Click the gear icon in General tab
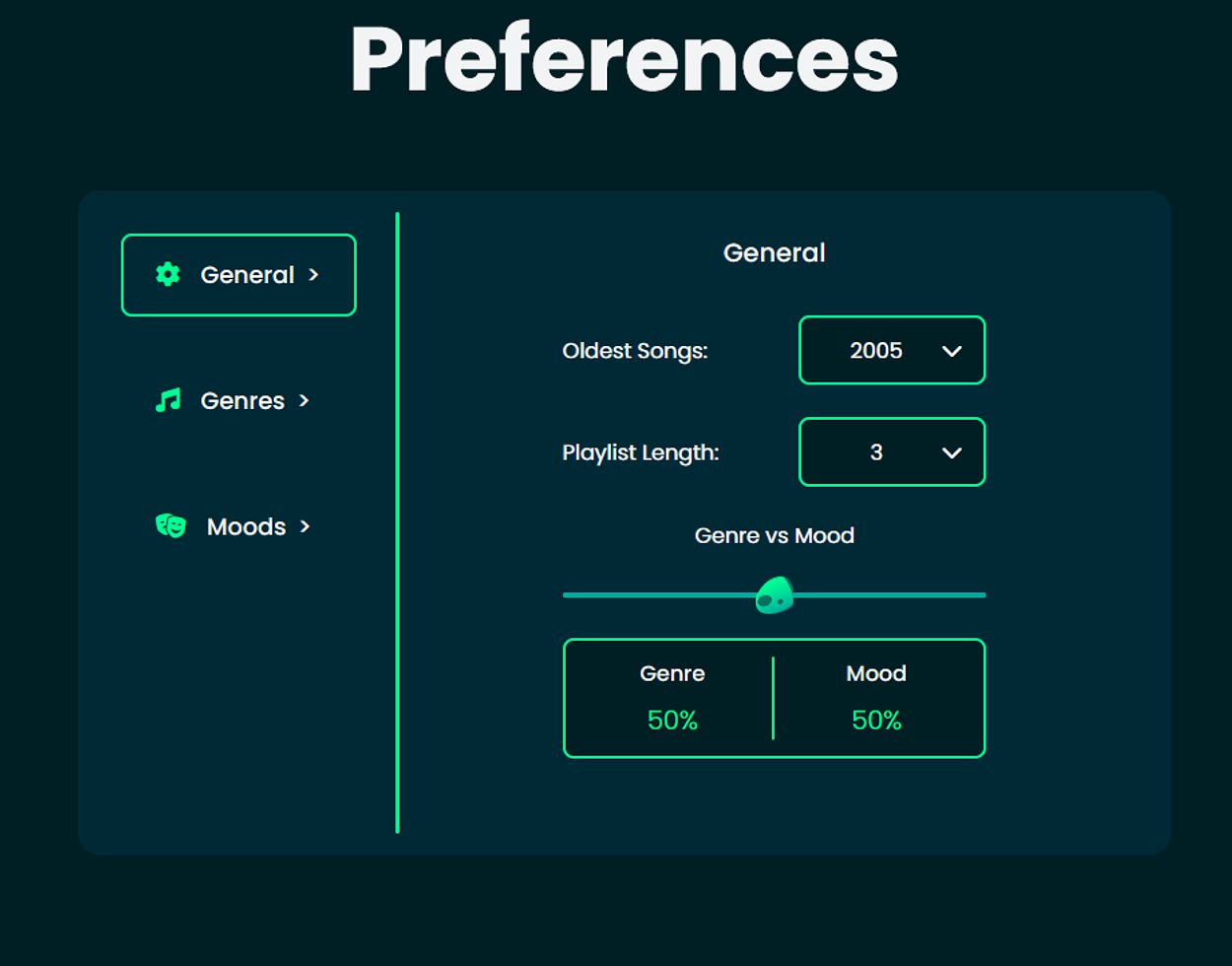The image size is (1232, 966). [168, 275]
